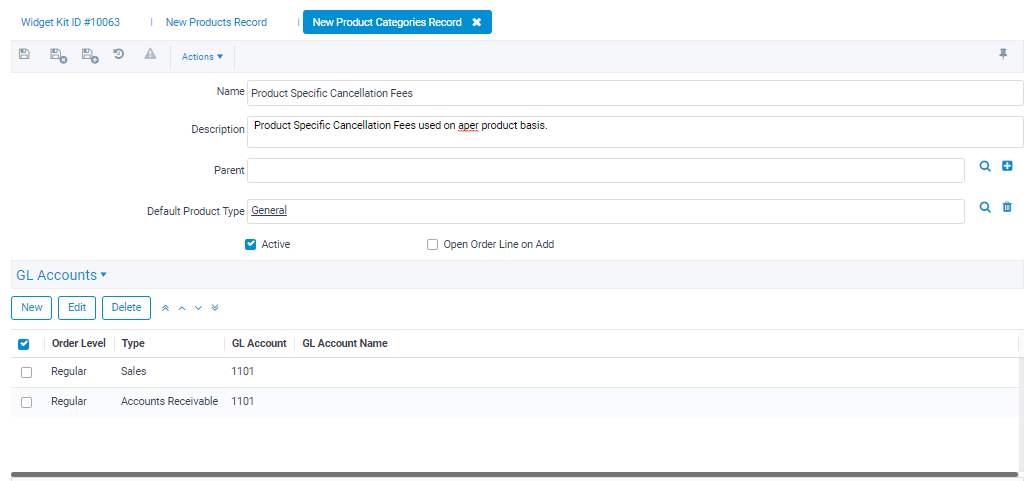
Task: Click the pin icon at toolbar right
Action: point(1003,54)
